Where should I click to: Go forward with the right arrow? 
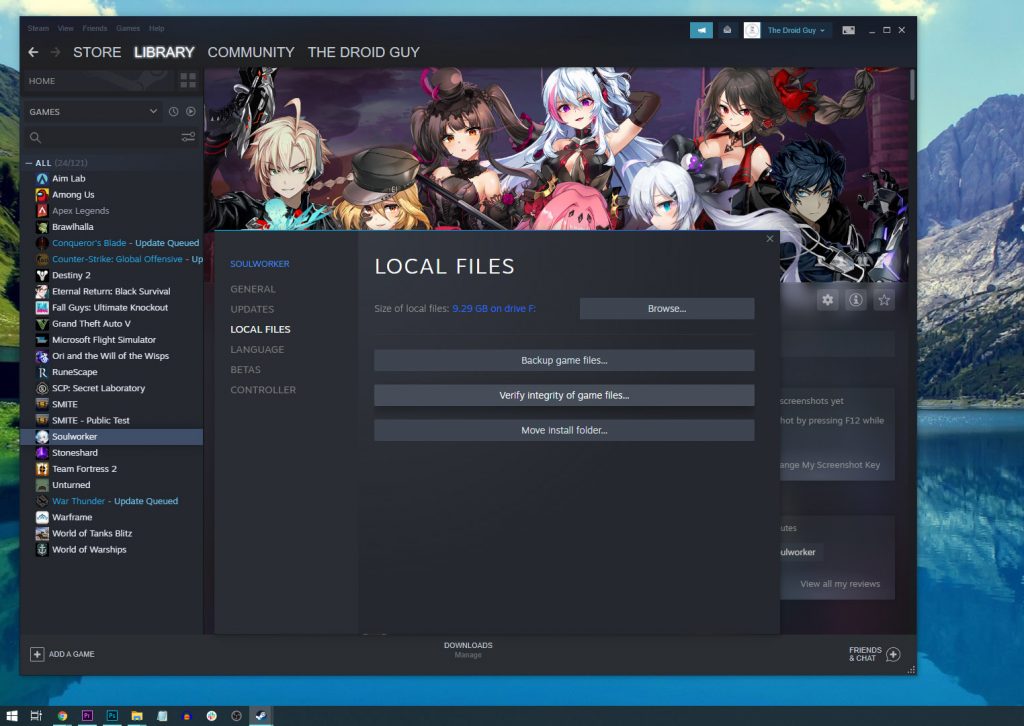pyautogui.click(x=56, y=52)
